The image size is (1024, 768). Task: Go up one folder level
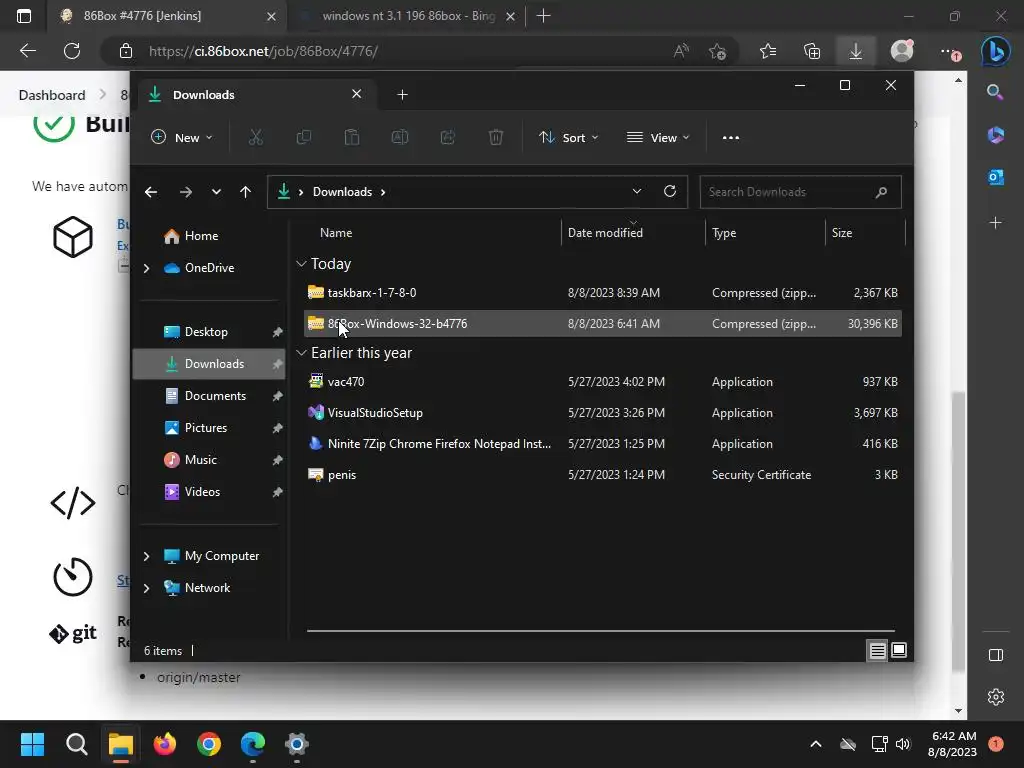246,192
